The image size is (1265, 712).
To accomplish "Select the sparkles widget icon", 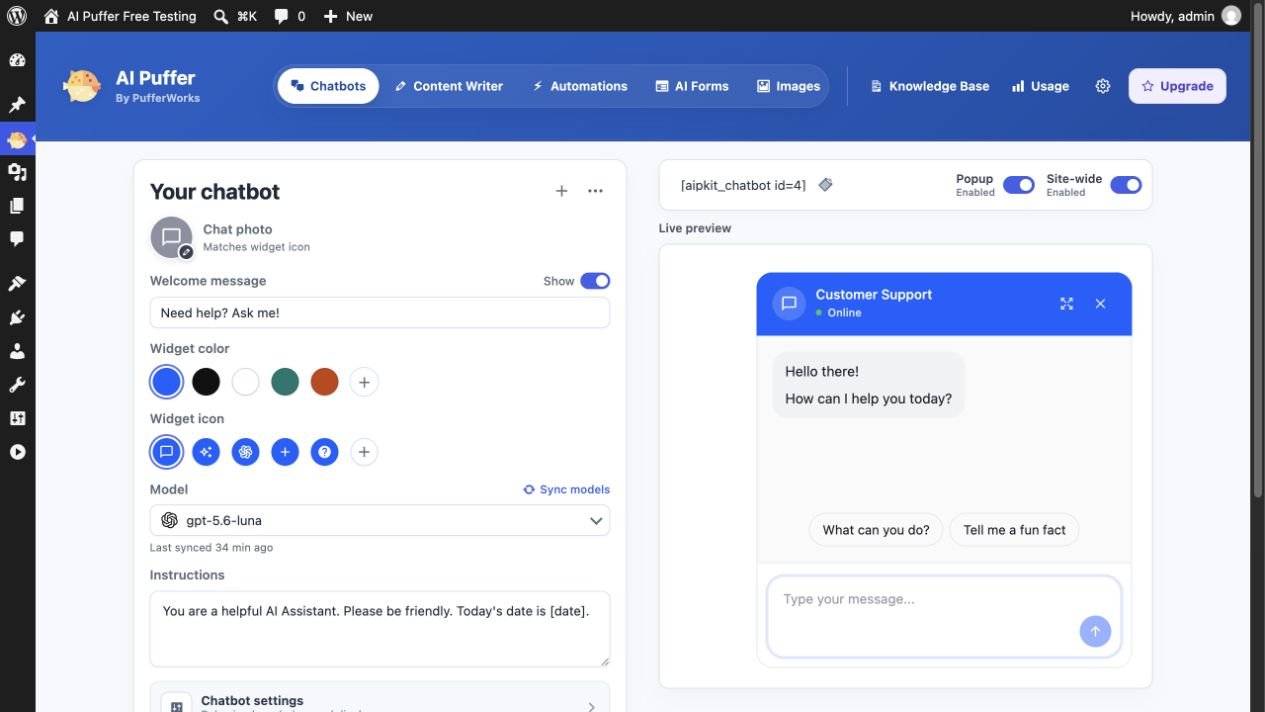I will 206,452.
